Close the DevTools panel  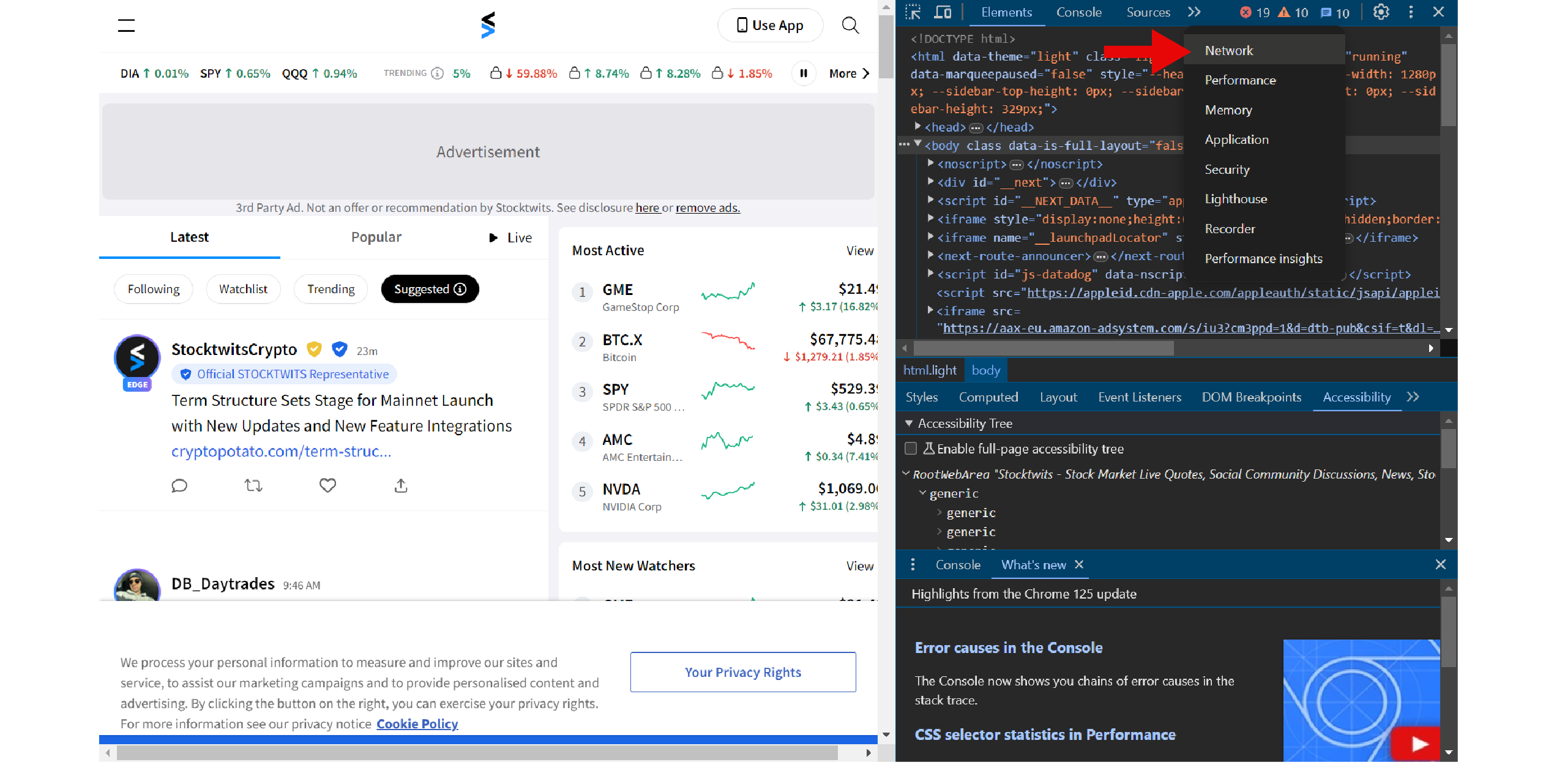coord(1438,12)
